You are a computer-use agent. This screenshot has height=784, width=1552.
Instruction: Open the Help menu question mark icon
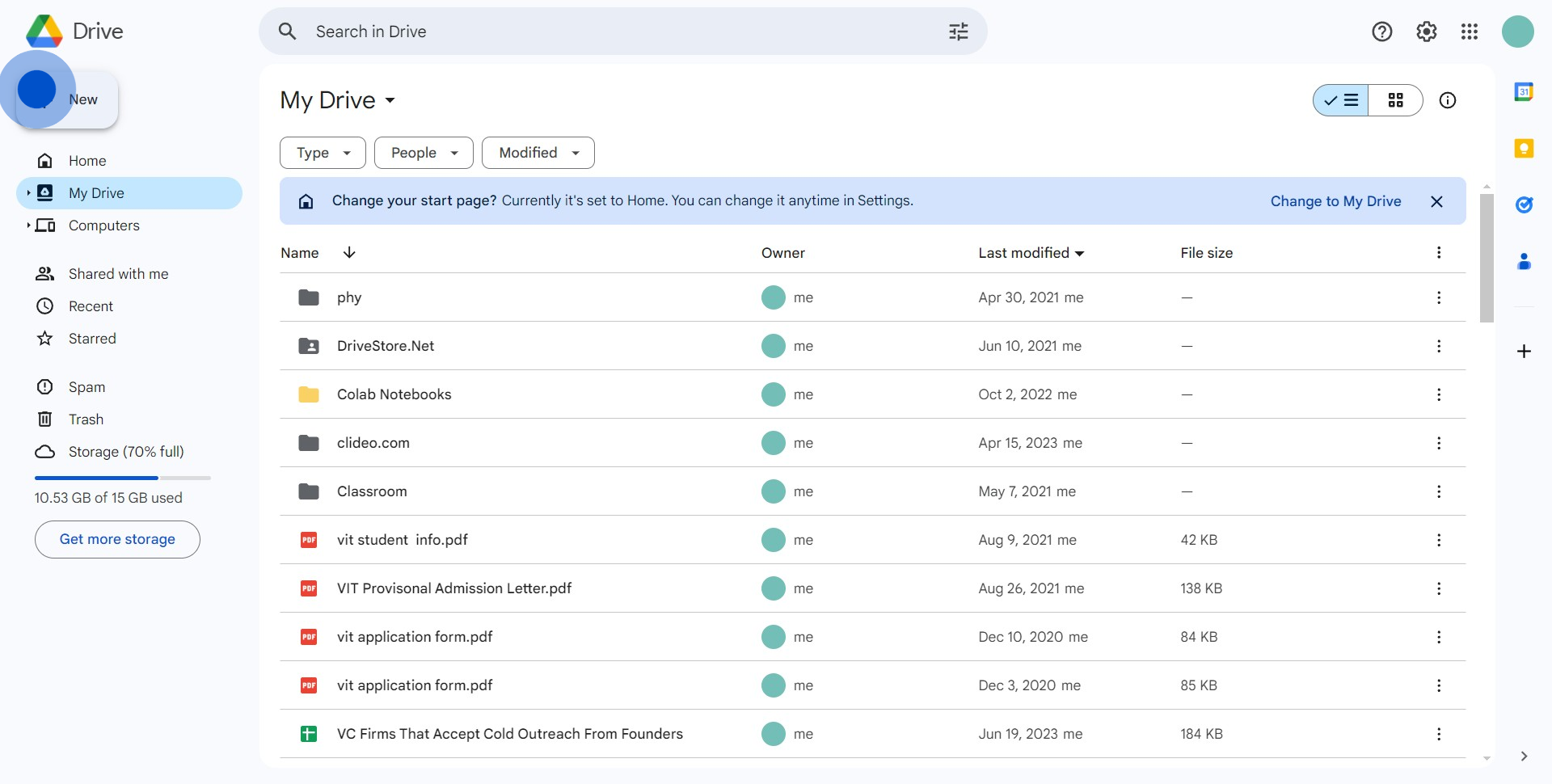point(1382,32)
